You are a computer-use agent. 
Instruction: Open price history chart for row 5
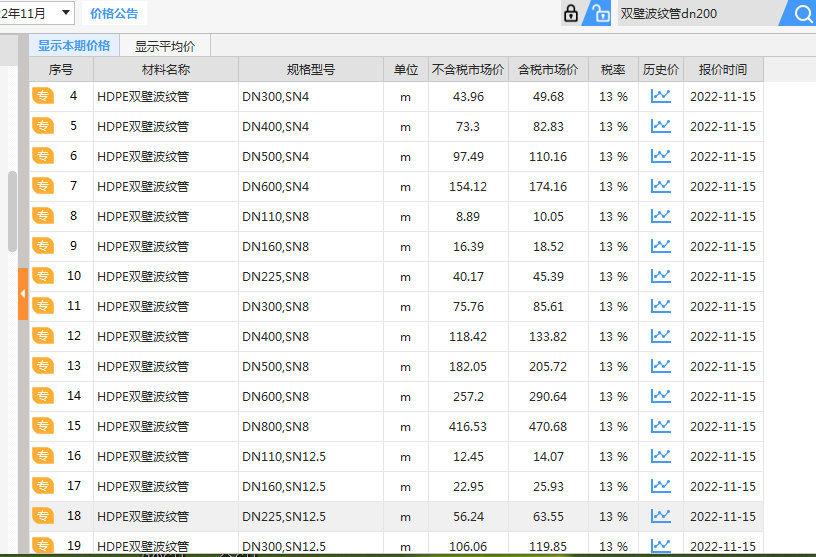tap(660, 126)
